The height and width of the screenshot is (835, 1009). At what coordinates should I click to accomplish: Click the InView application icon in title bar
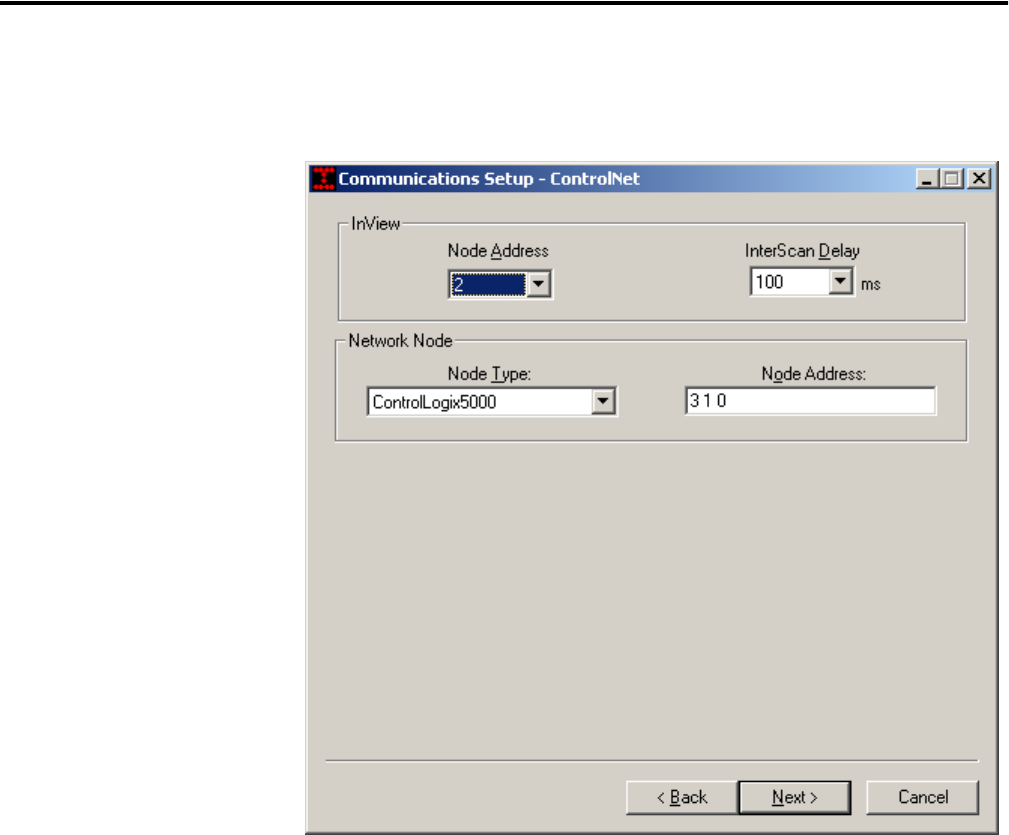323,179
